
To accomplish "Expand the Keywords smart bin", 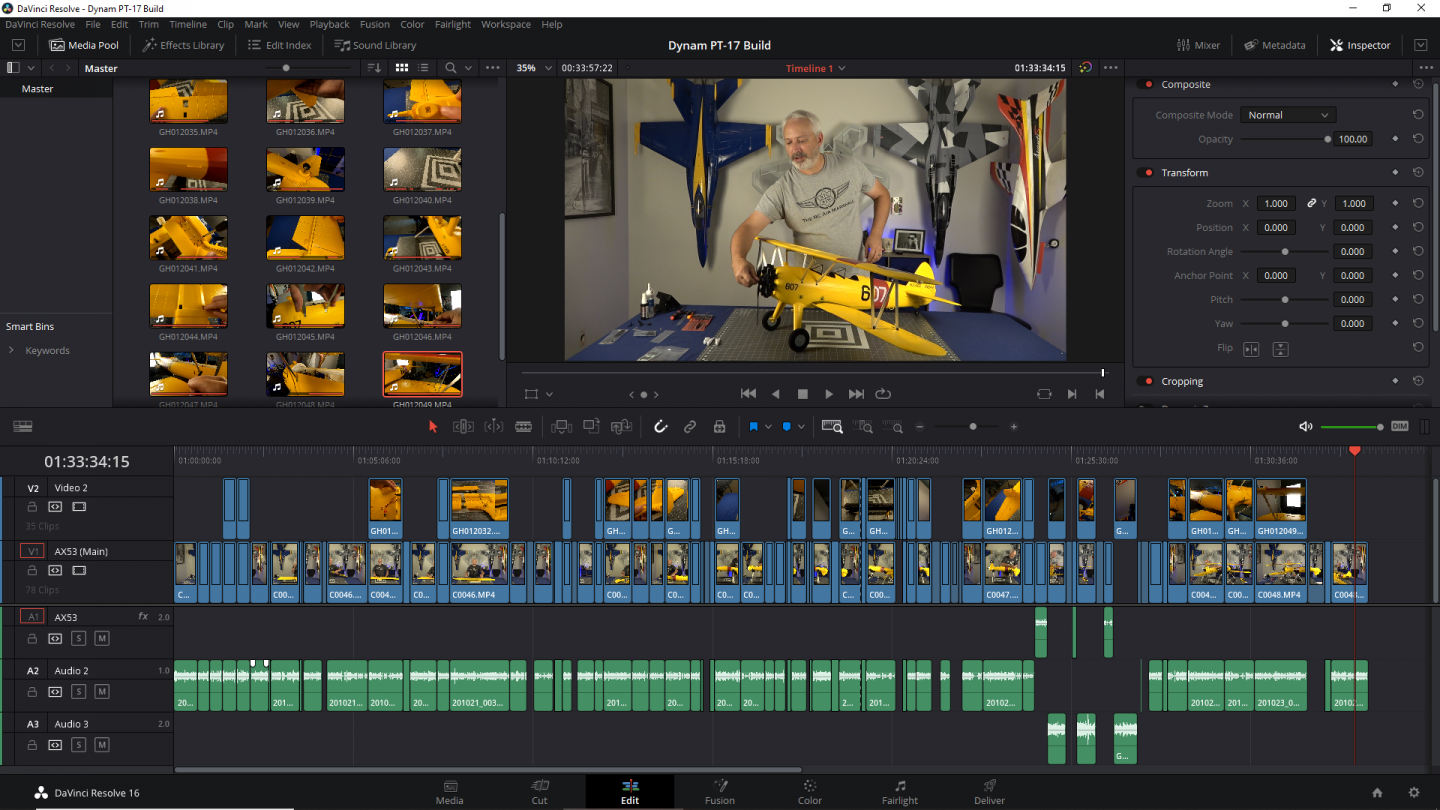I will tap(11, 351).
